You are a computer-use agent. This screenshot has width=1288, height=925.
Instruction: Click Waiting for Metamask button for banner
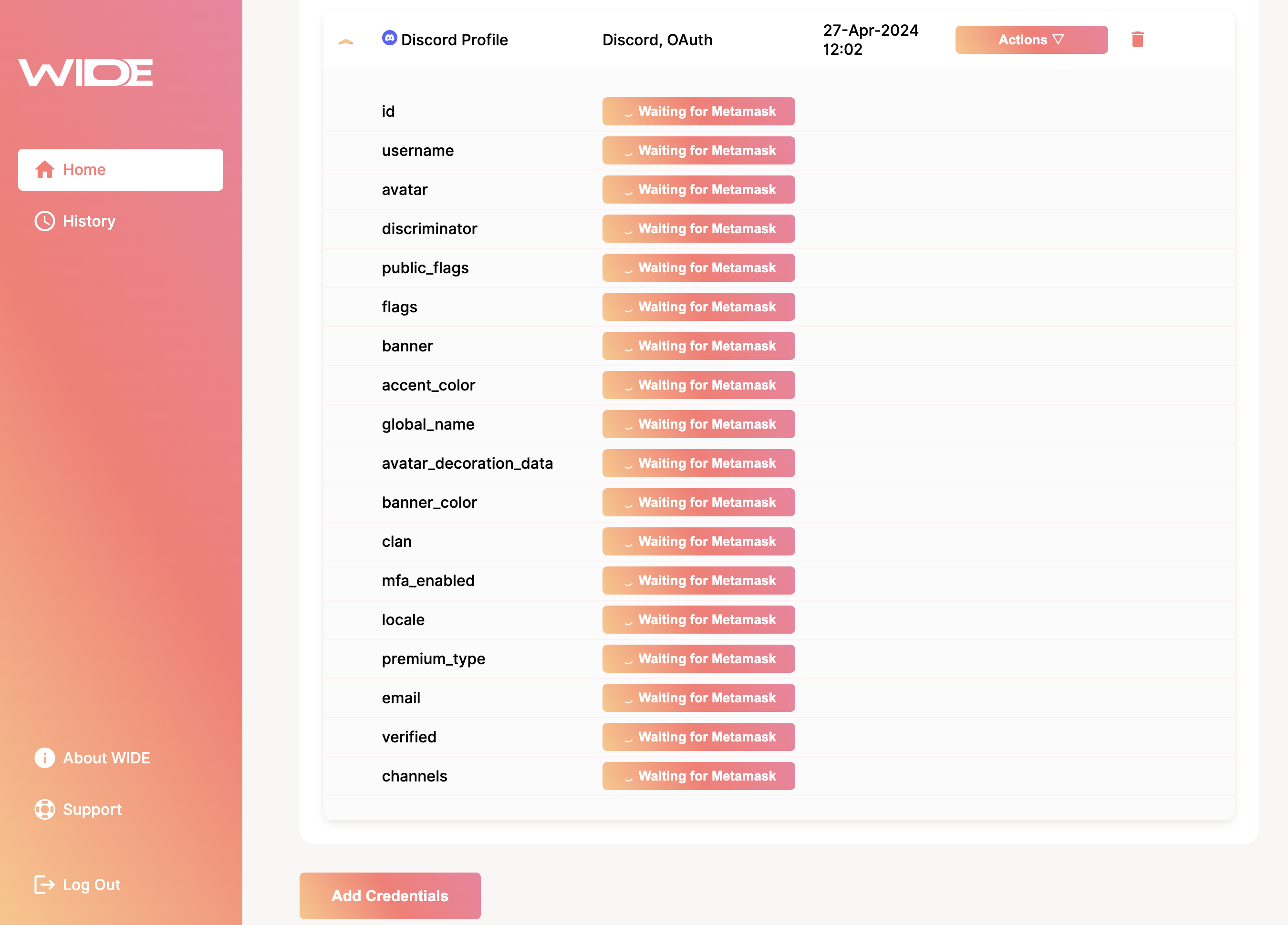click(698, 346)
